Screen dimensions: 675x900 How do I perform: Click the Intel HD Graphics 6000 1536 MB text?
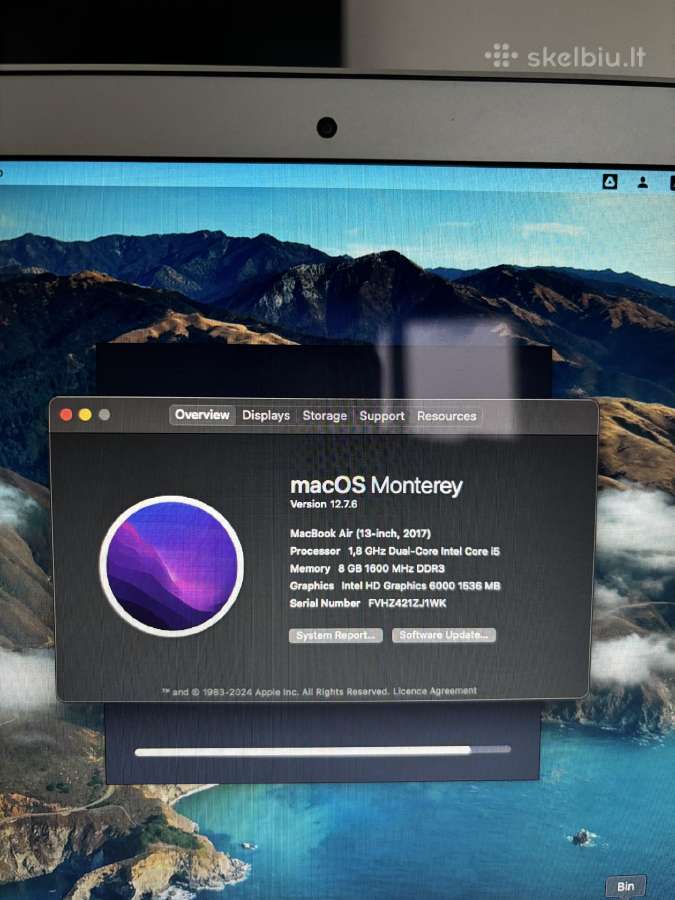click(x=421, y=585)
